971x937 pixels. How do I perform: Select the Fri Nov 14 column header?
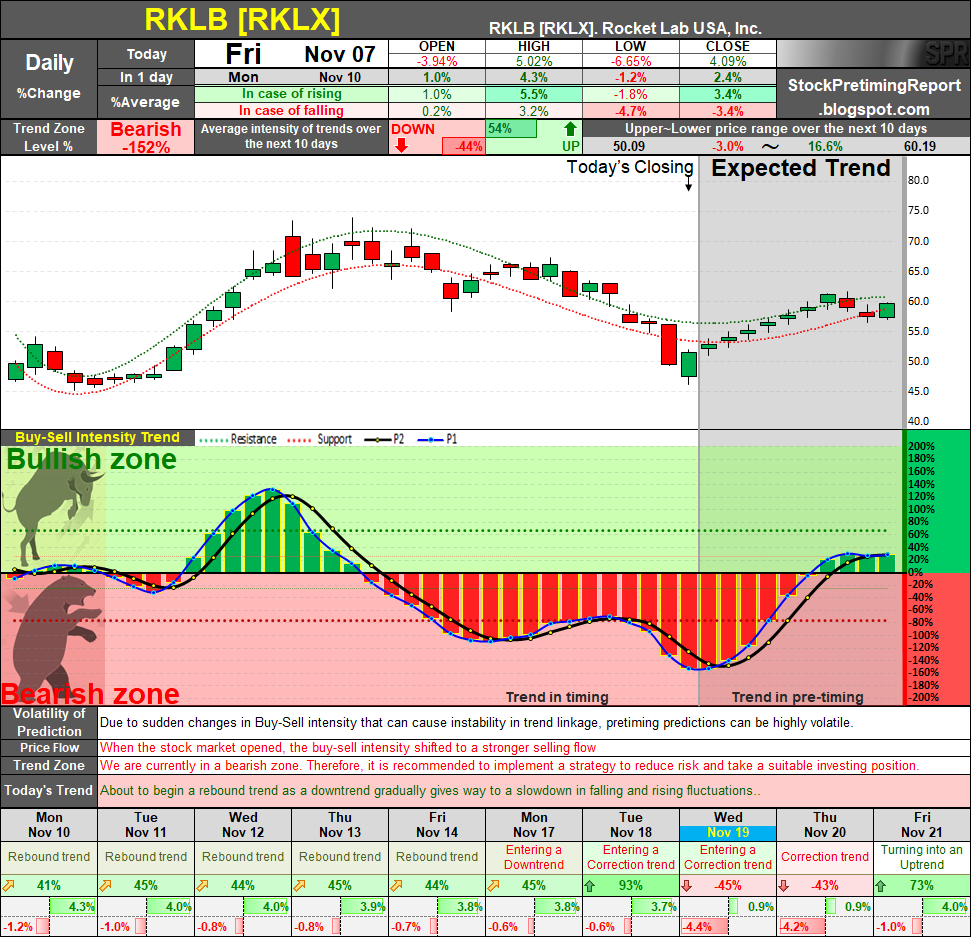click(x=437, y=825)
